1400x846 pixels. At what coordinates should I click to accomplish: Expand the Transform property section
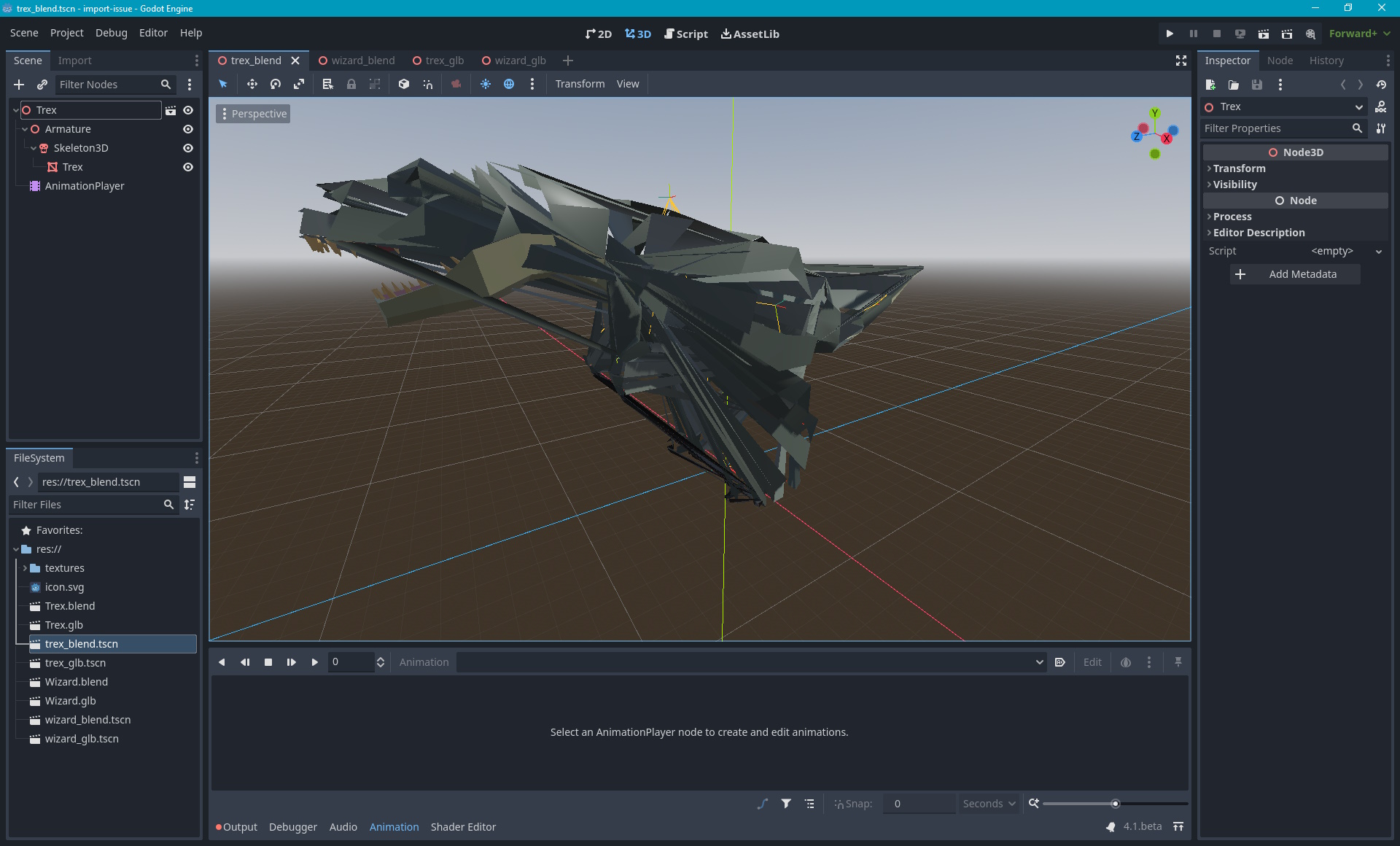coord(1239,168)
